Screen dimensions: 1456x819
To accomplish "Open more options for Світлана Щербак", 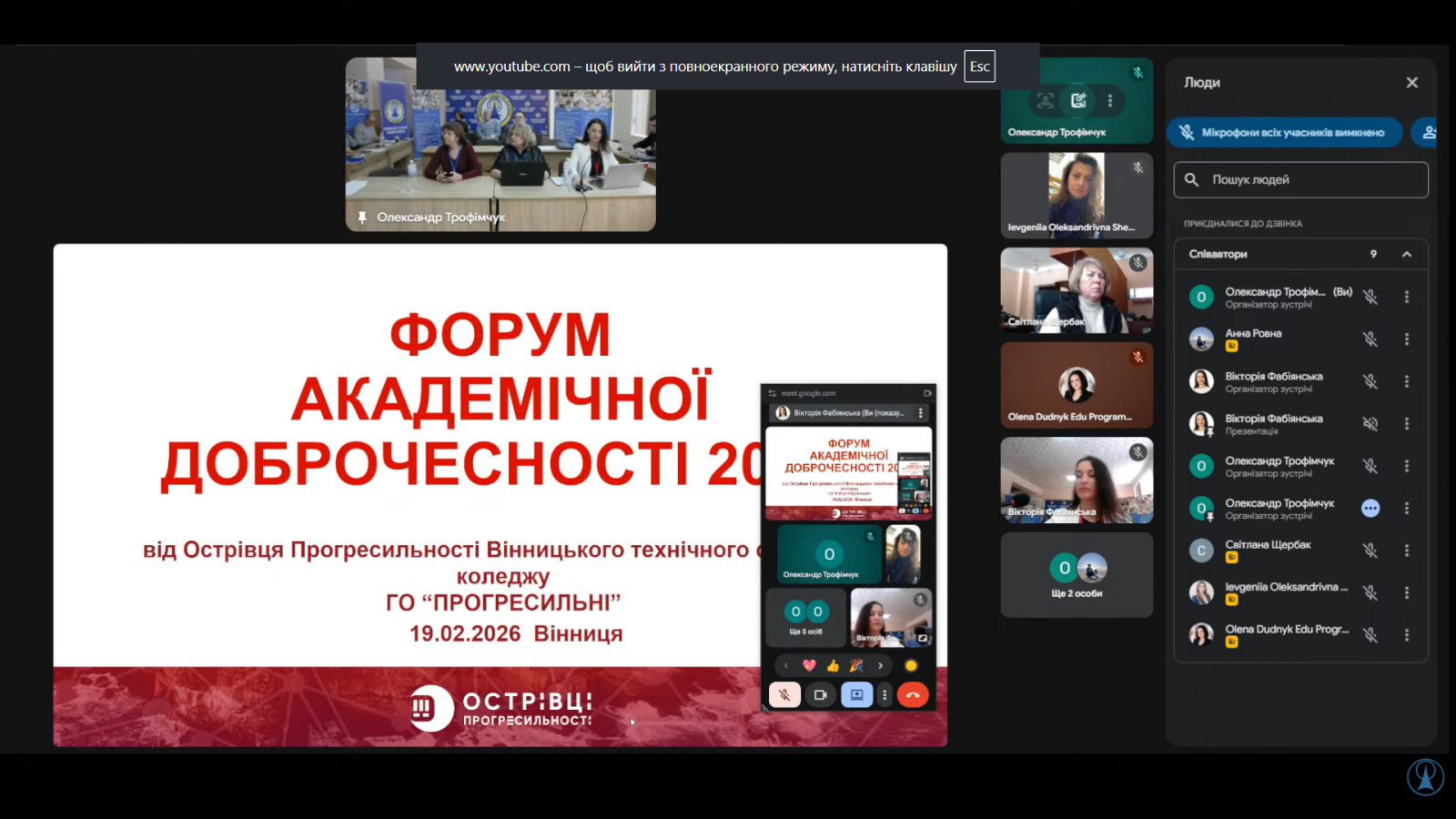I will tap(1406, 551).
